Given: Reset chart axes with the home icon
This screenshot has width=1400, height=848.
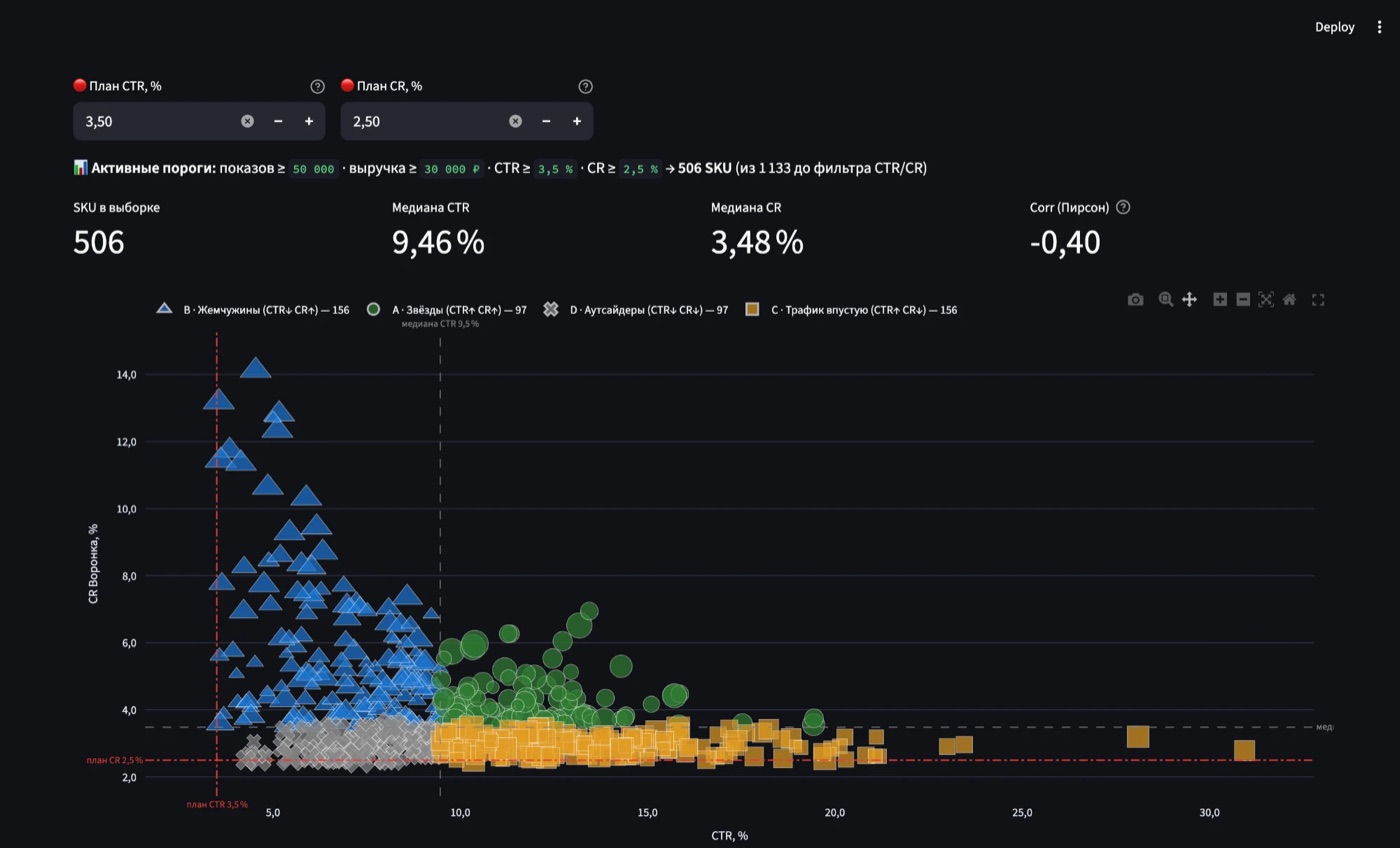Looking at the screenshot, I should (x=1289, y=300).
